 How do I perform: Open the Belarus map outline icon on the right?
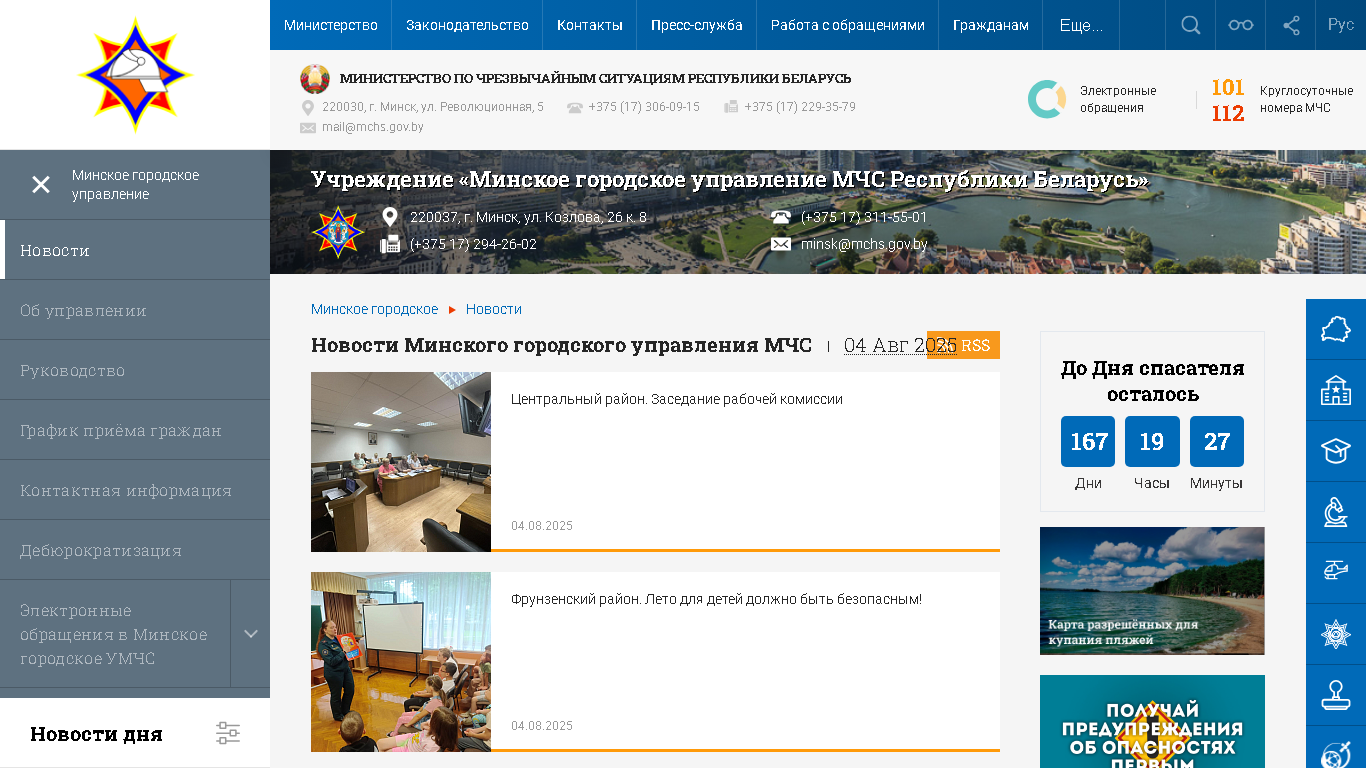point(1336,329)
